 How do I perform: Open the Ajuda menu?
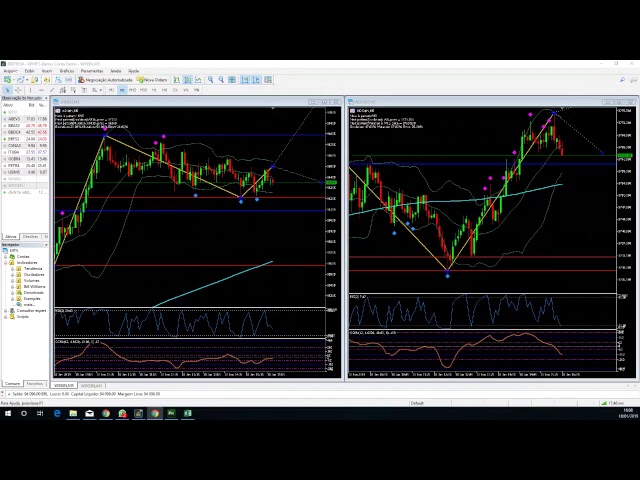coord(133,71)
